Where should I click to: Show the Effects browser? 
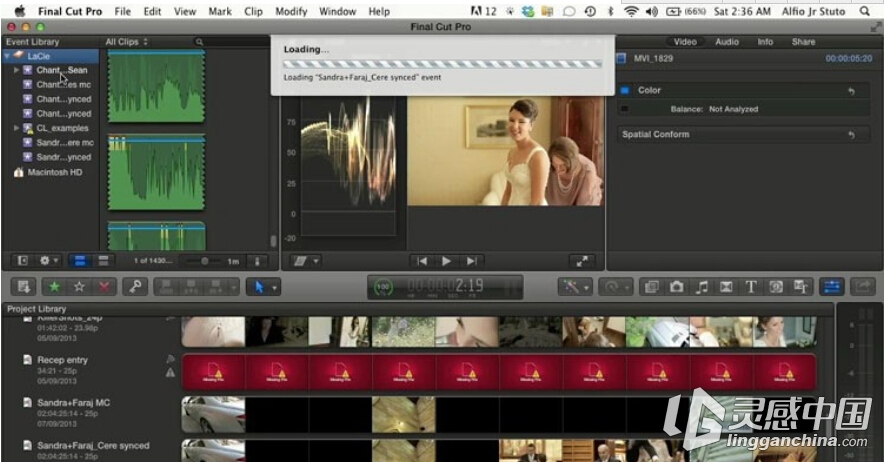coord(652,287)
